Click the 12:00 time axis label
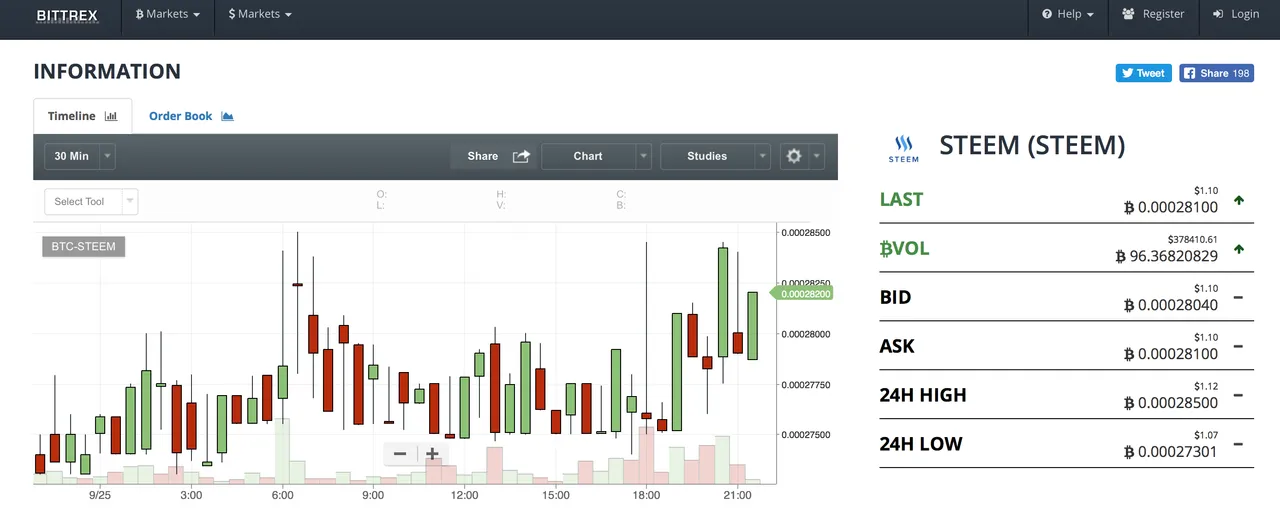Screen dimensions: 1280x512 [464, 496]
